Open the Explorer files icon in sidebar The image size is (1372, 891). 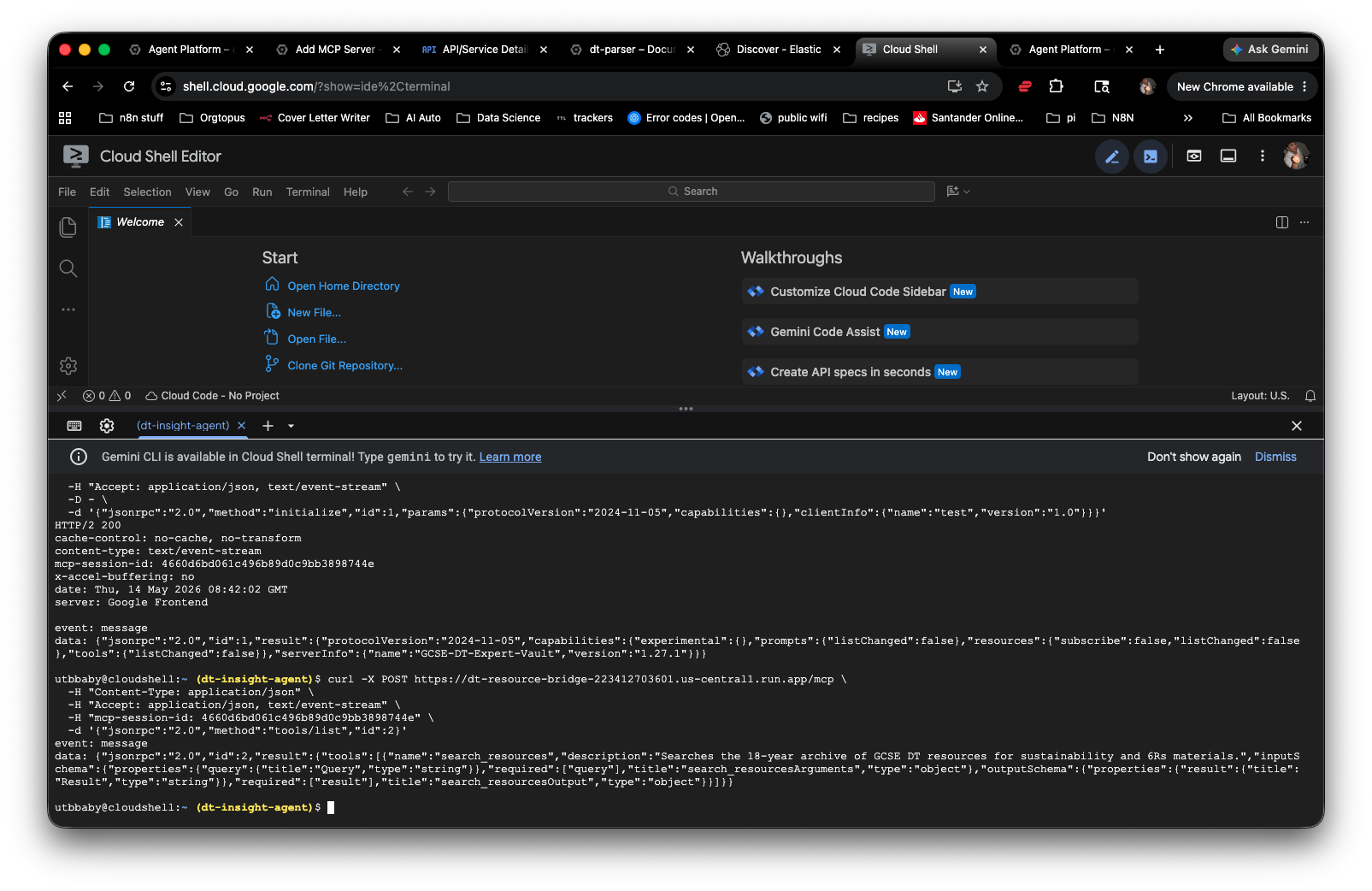point(68,227)
